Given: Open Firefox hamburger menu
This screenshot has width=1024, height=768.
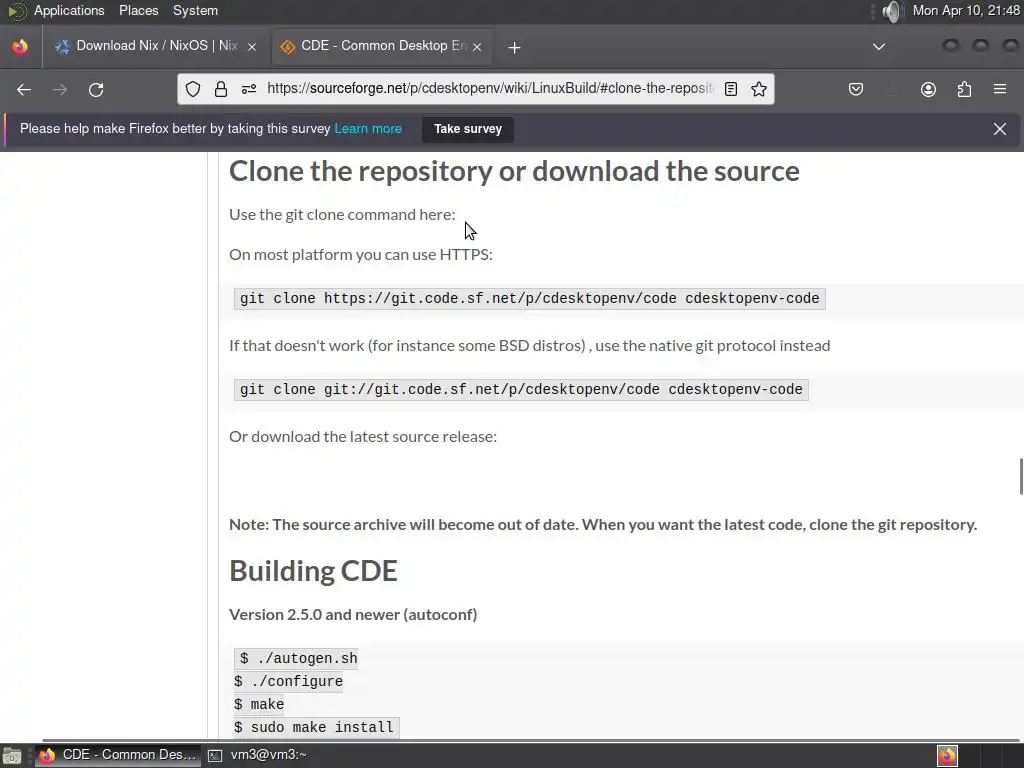Looking at the screenshot, I should click(1000, 89).
